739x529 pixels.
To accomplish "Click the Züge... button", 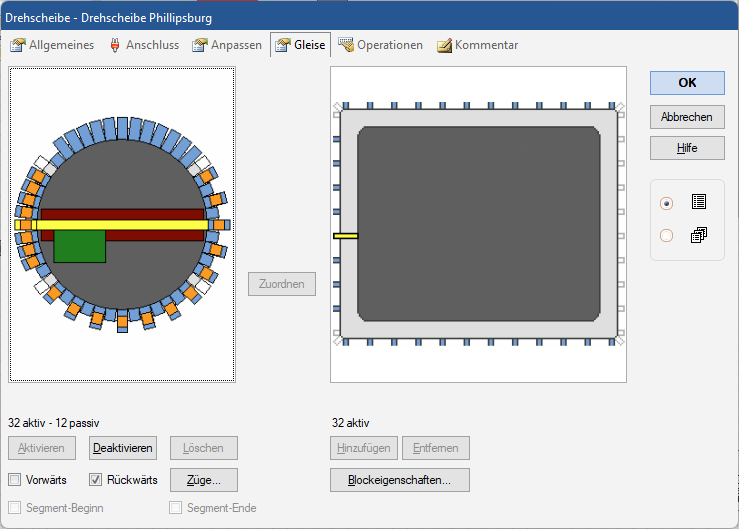I will click(x=203, y=480).
